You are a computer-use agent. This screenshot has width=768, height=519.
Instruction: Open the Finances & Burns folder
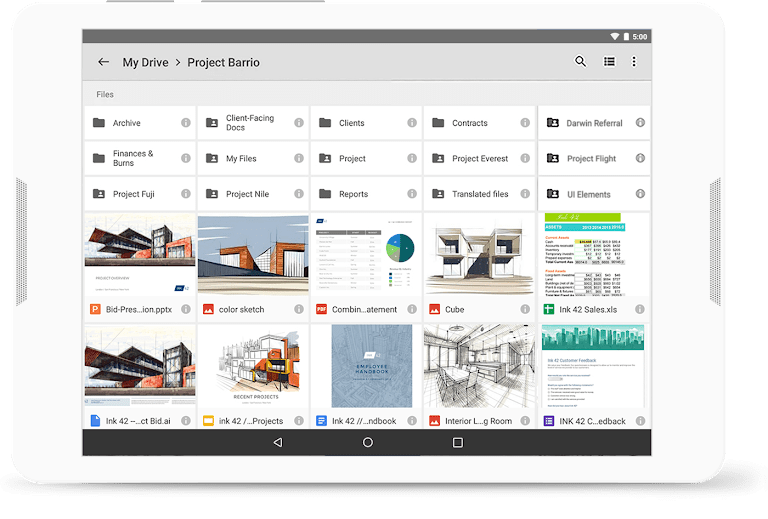[140, 158]
